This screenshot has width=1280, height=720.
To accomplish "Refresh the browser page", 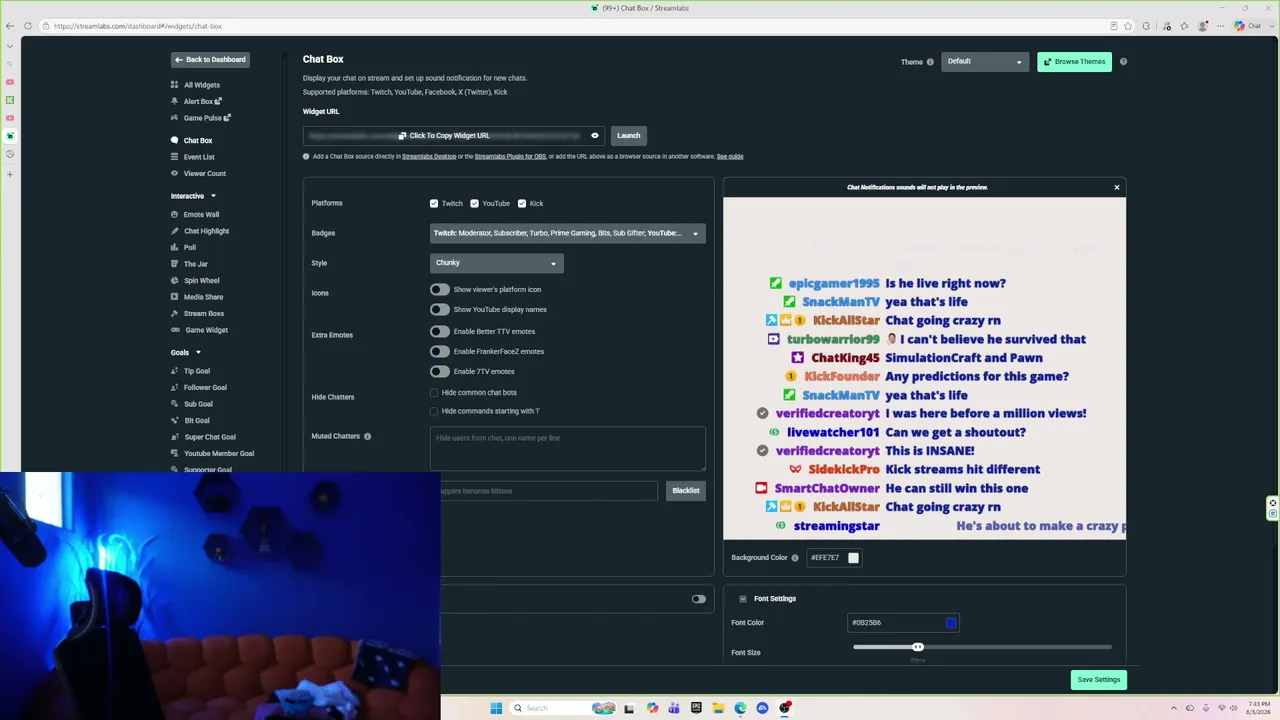I will (28, 26).
